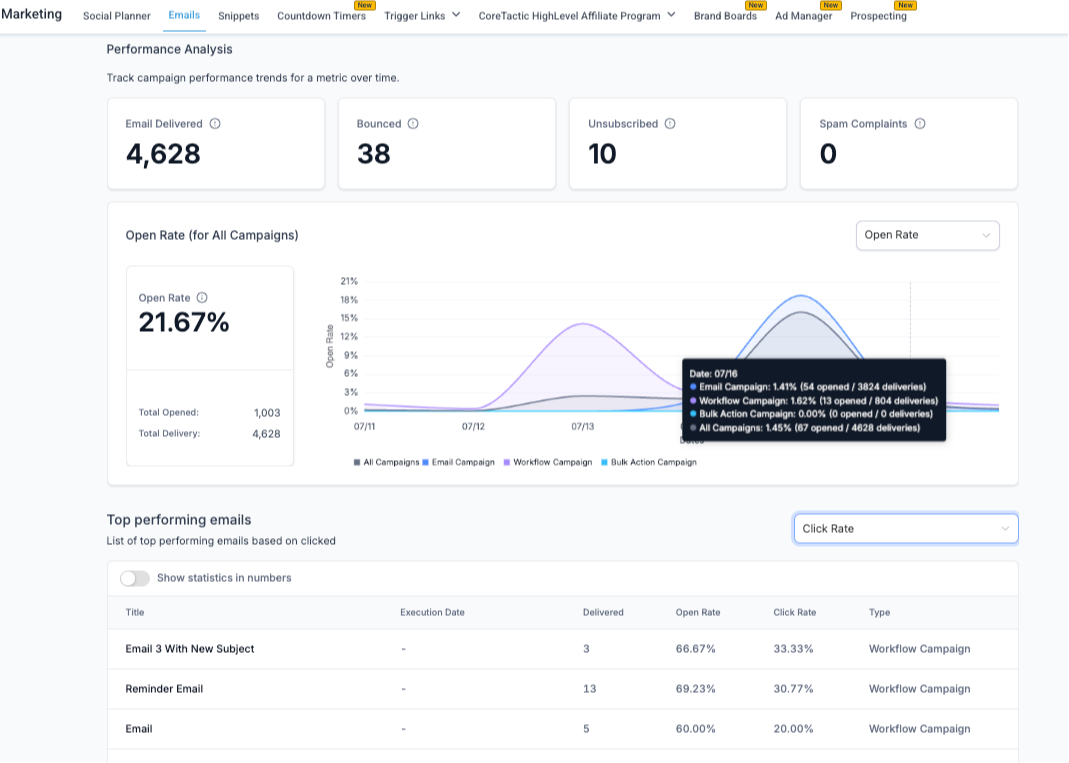1069x763 pixels.
Task: Toggle Bulk Action Campaign legend entry
Action: (650, 462)
